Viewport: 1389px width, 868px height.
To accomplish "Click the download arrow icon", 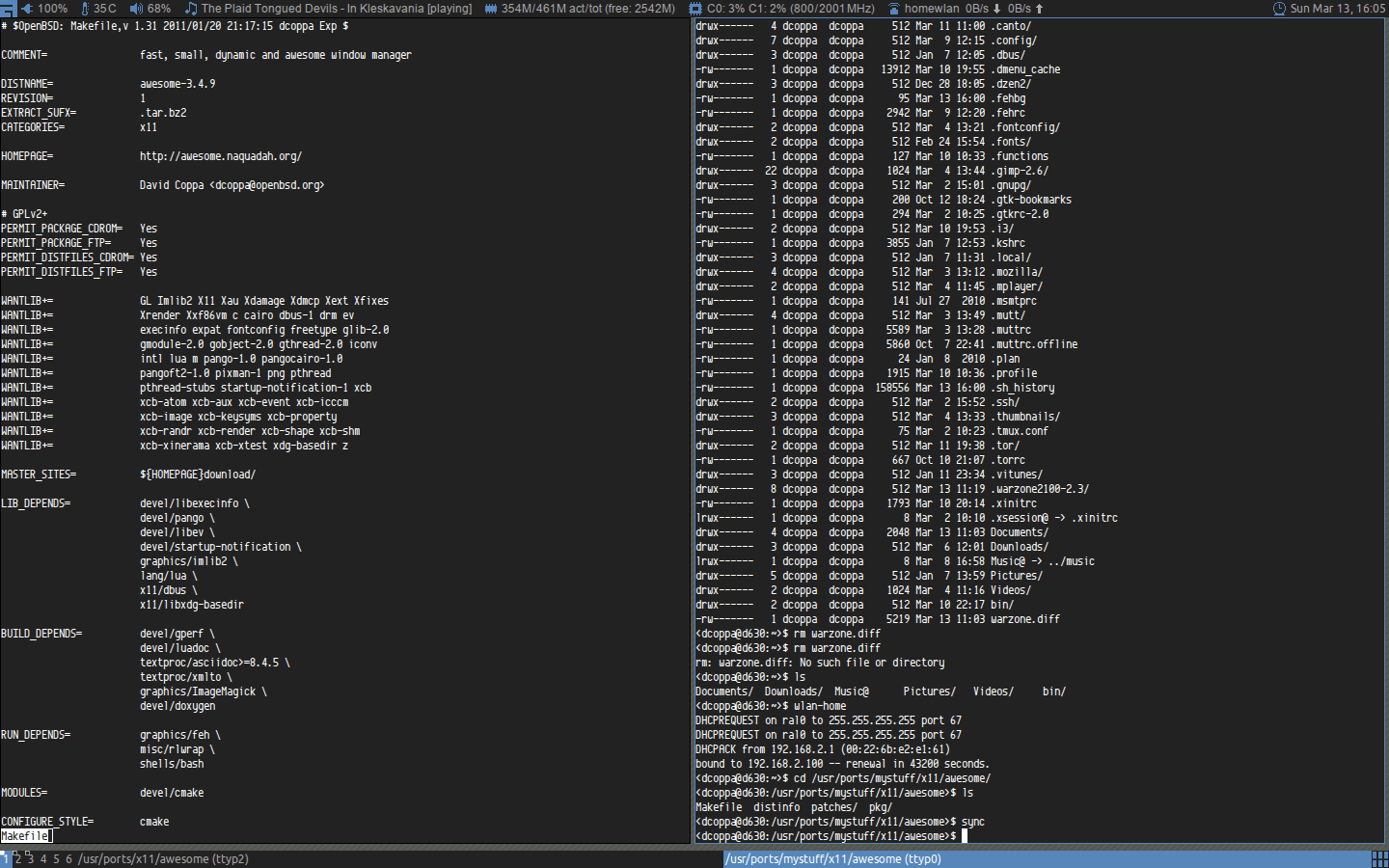I will click(996, 9).
